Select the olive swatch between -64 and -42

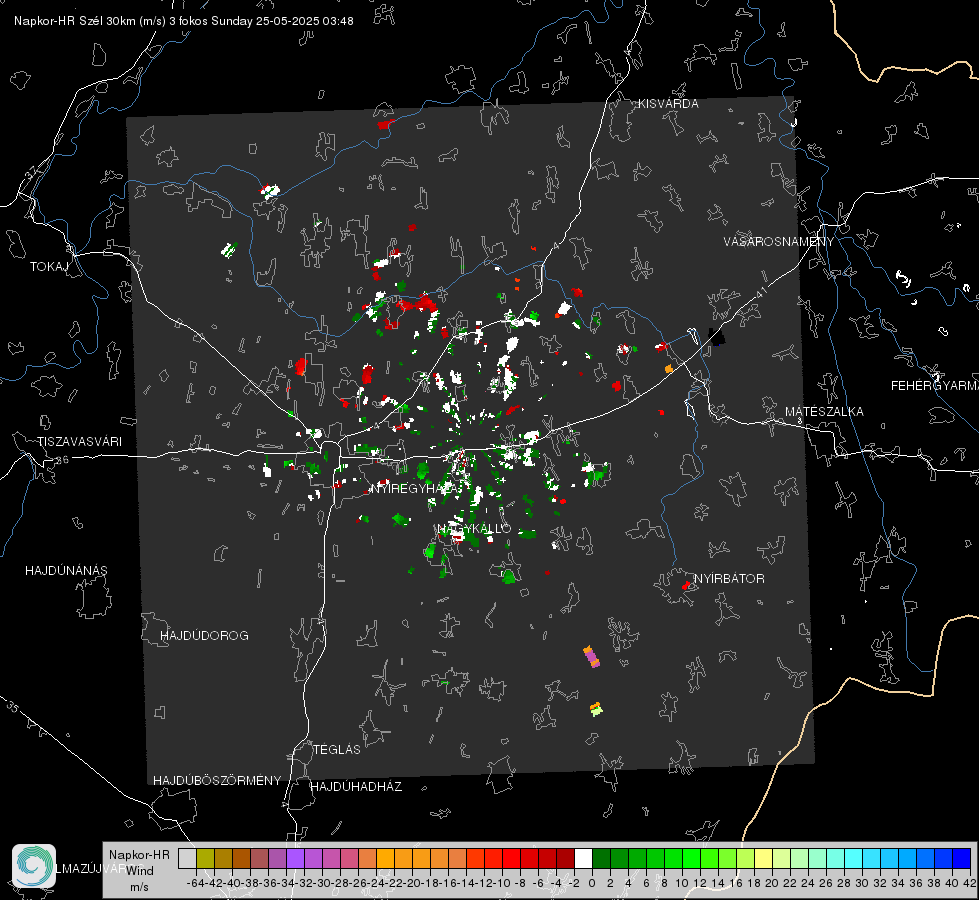click(x=205, y=858)
